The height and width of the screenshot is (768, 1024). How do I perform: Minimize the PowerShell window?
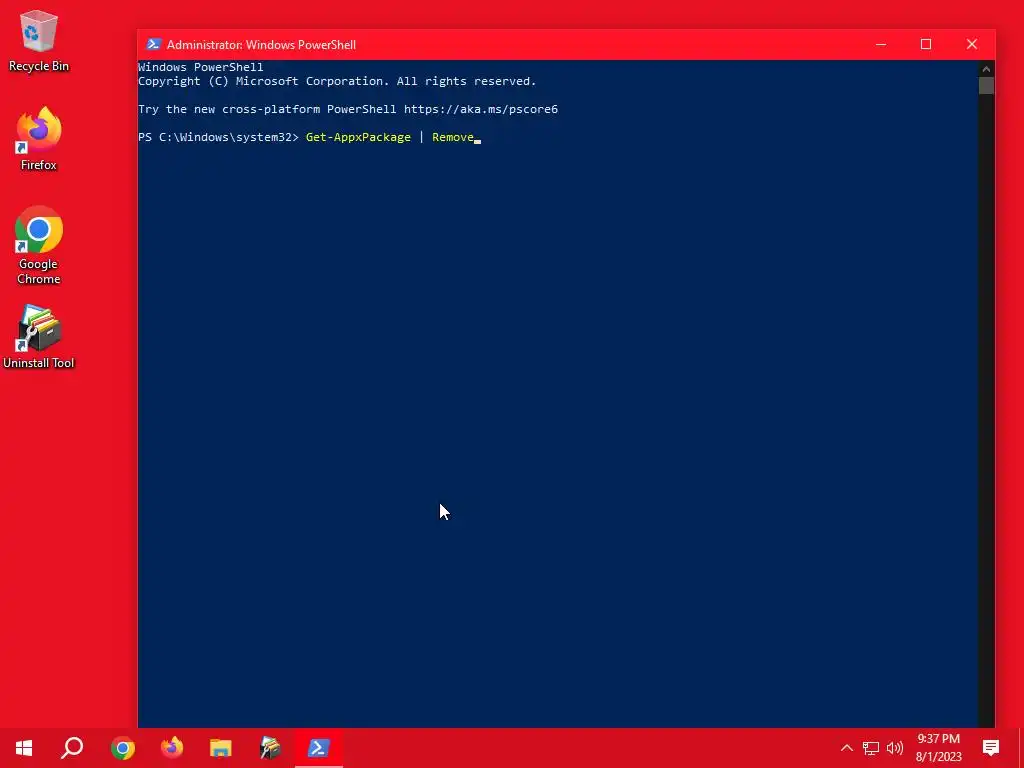[x=881, y=44]
